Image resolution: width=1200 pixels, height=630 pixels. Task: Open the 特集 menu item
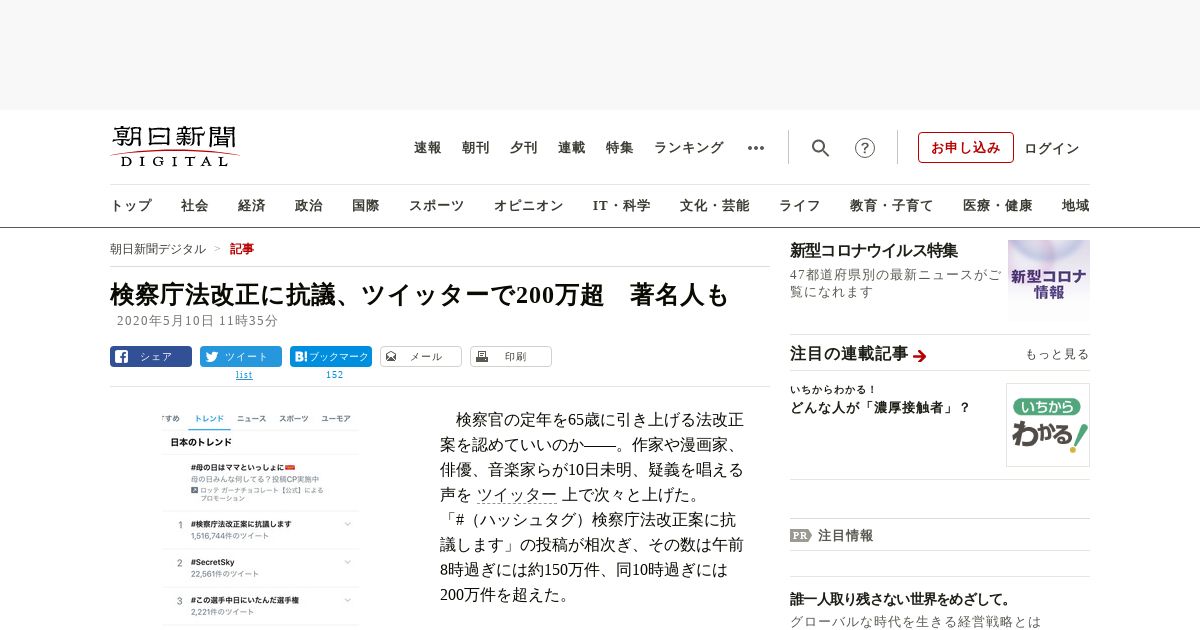pos(620,148)
